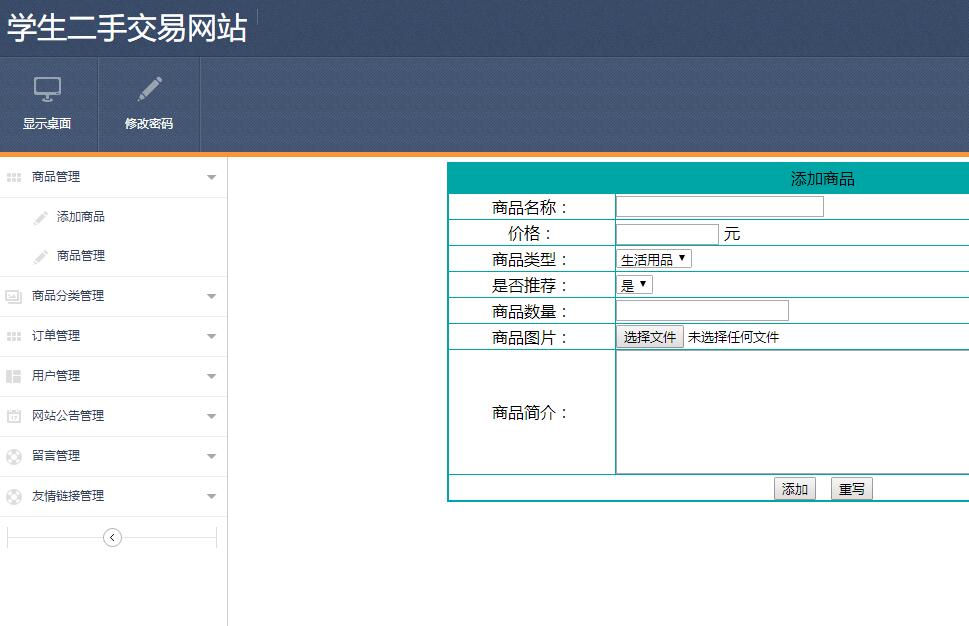Focus the 商品名称 text field
The height and width of the screenshot is (626, 969).
tap(720, 207)
